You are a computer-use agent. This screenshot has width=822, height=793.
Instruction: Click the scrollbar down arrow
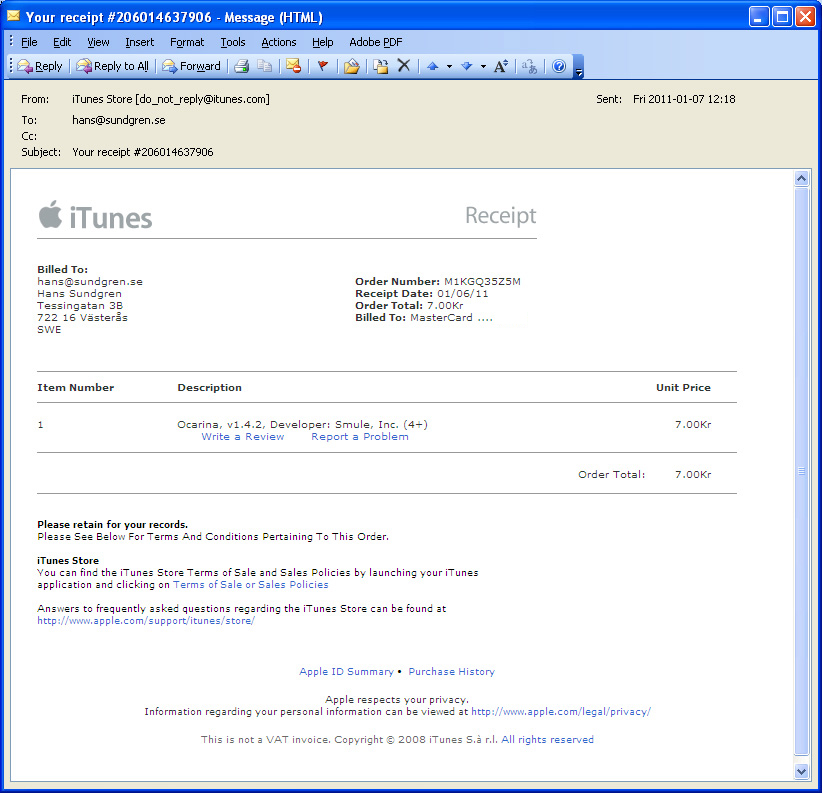point(801,771)
